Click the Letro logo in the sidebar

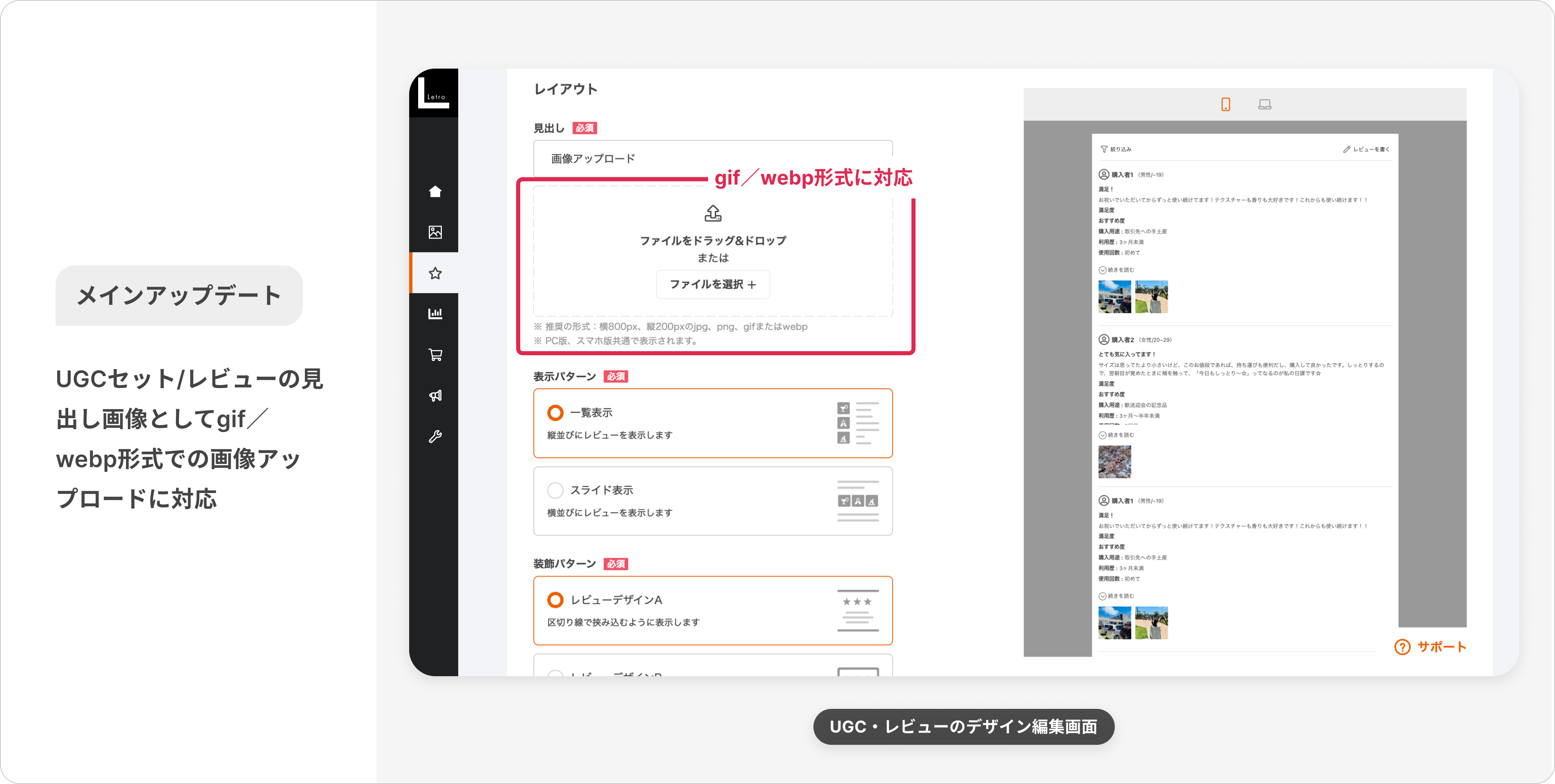click(x=433, y=94)
